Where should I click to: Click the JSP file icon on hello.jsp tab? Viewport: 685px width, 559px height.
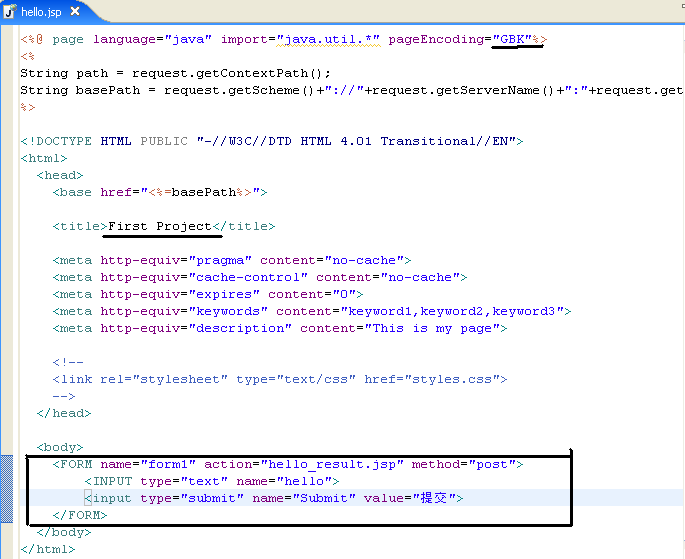click(10, 12)
